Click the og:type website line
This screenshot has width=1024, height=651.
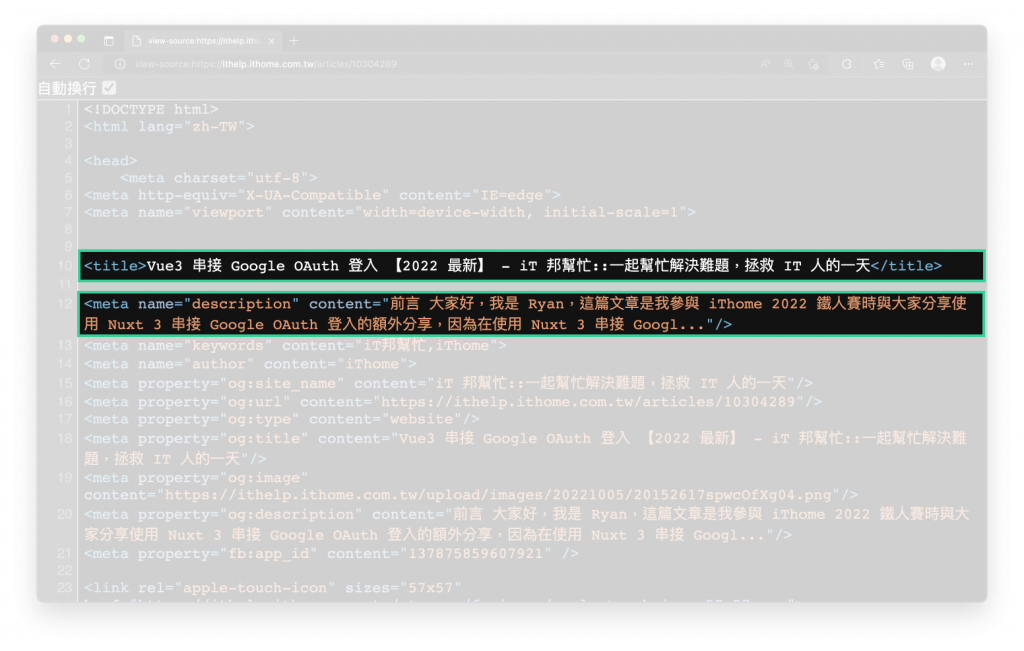click(x=281, y=419)
